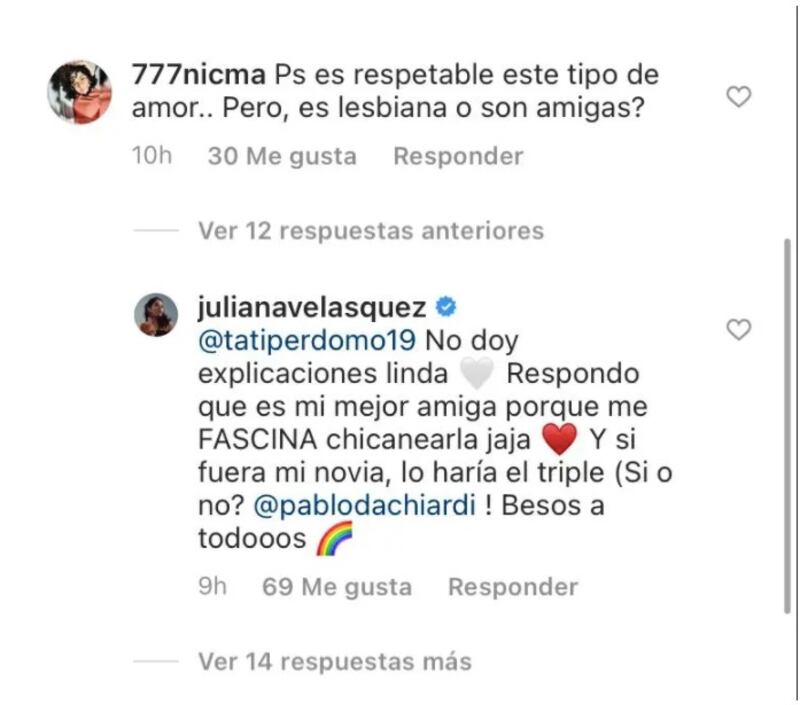Like the 777nicma comment with heart icon
Image resolution: width=800 pixels, height=705 pixels.
tap(739, 96)
